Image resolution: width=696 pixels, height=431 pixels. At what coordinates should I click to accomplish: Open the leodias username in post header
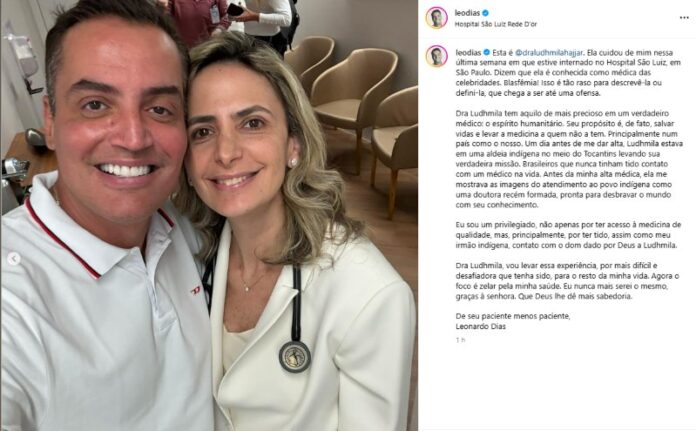(467, 13)
